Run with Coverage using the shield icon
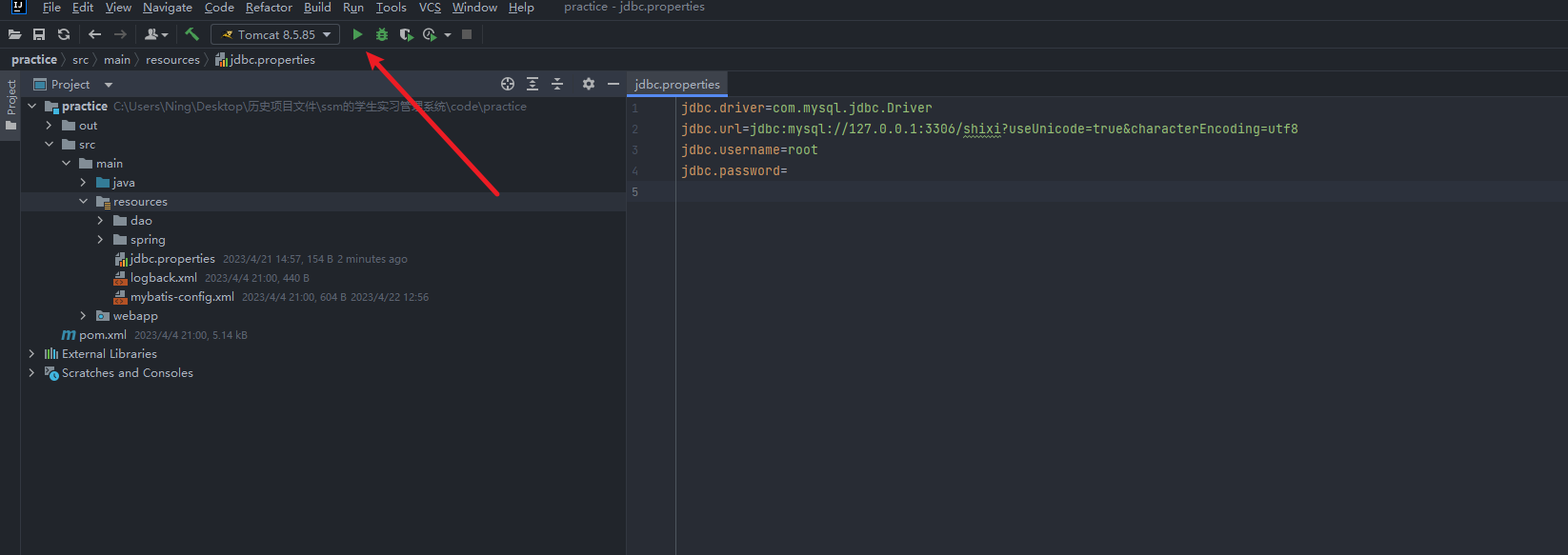The width and height of the screenshot is (1568, 555). point(406,34)
